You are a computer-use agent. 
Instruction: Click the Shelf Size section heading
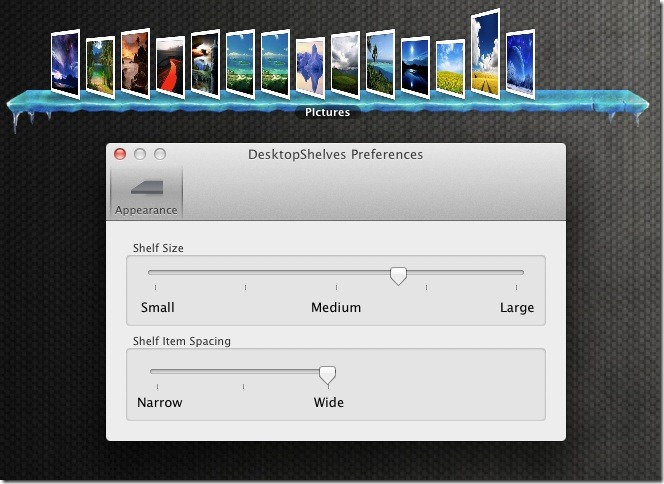[x=158, y=248]
